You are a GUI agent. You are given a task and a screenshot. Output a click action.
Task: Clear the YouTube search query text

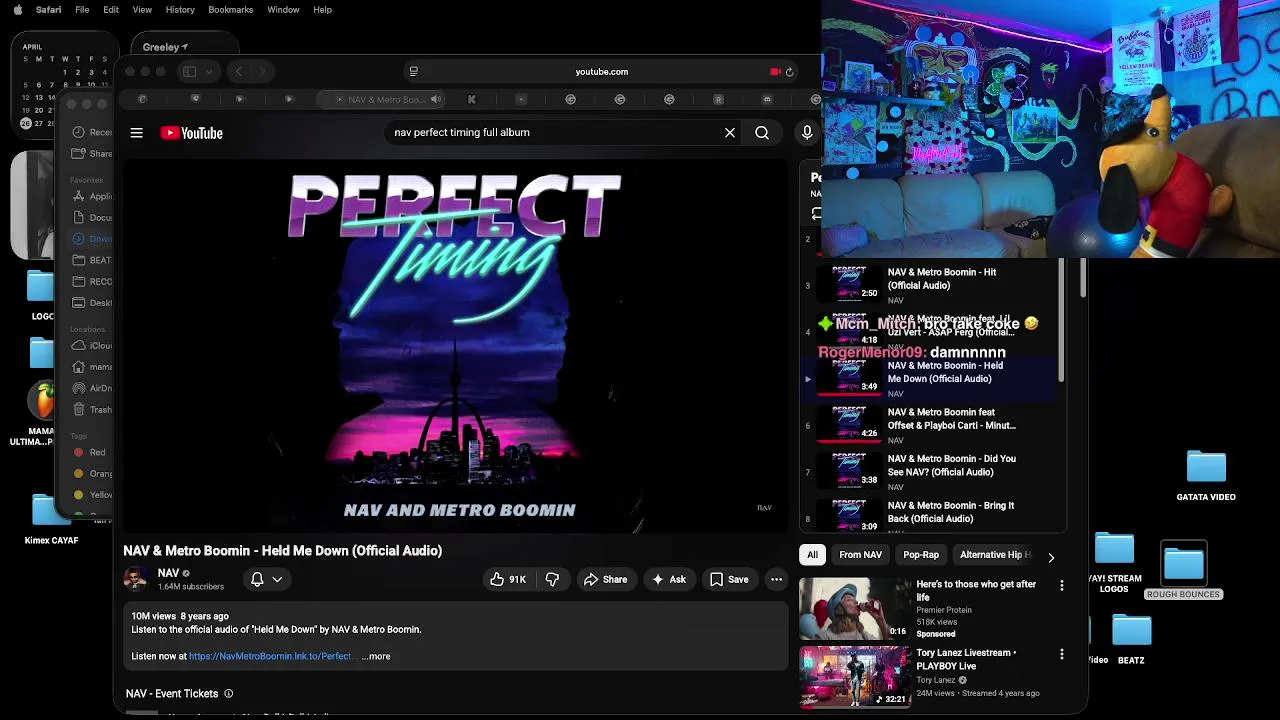pos(730,132)
